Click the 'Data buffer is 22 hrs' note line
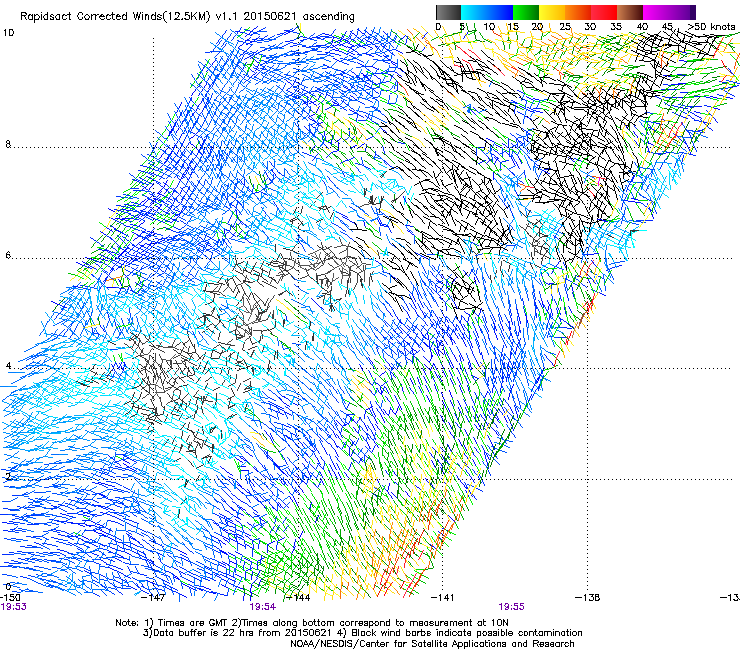This screenshot has width=740, height=650. (362, 633)
